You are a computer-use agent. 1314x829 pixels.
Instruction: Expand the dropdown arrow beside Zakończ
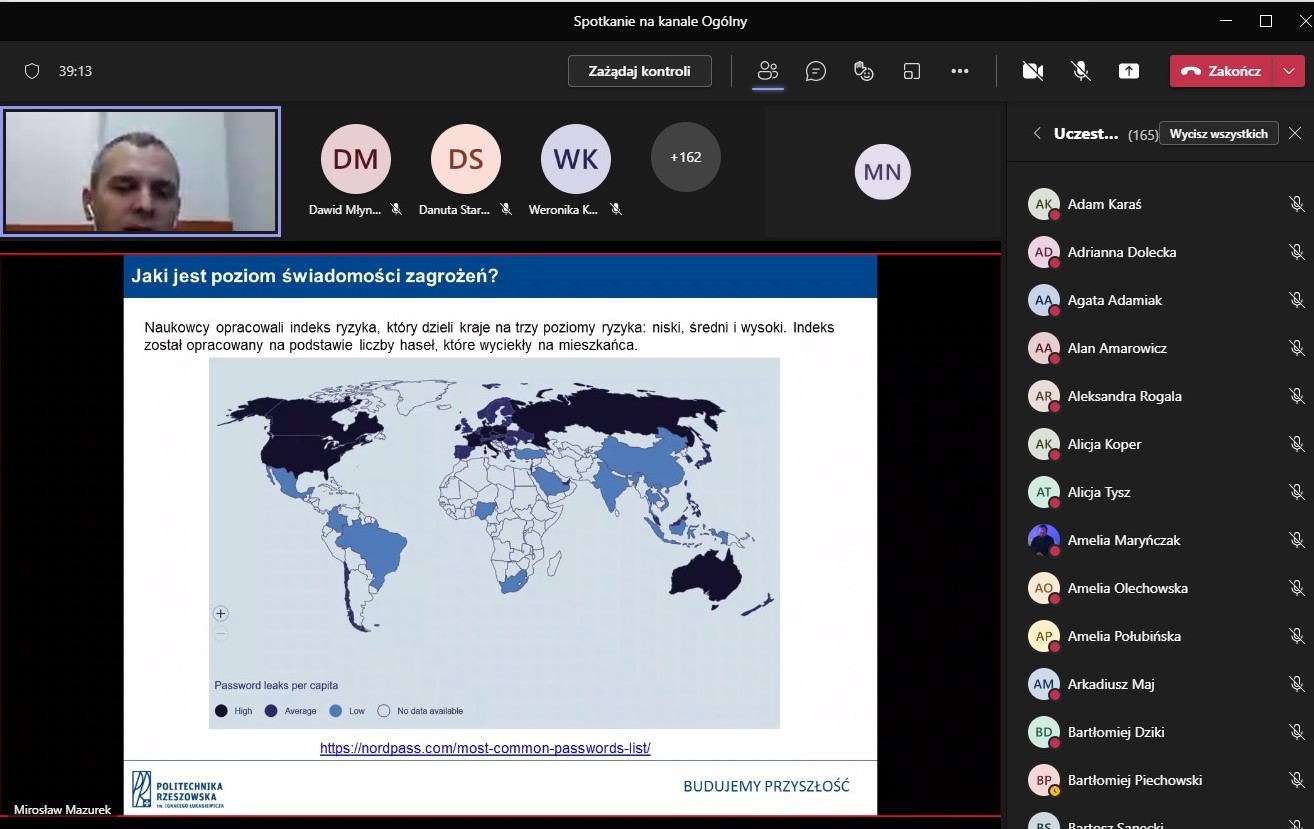click(1288, 71)
